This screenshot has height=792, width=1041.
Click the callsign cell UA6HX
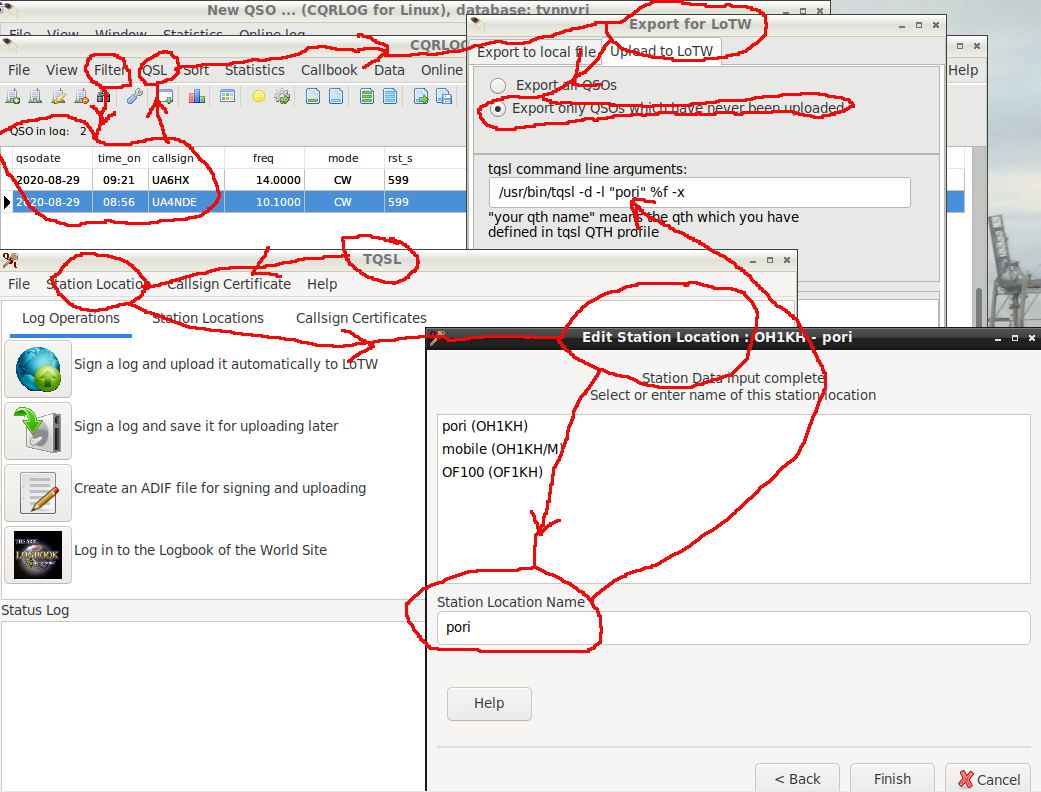coord(171,180)
